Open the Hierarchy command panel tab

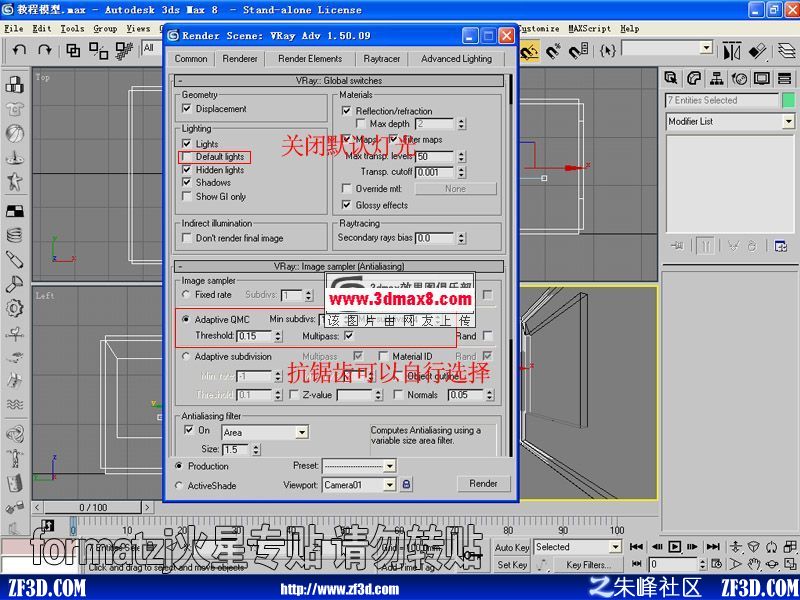(x=717, y=78)
